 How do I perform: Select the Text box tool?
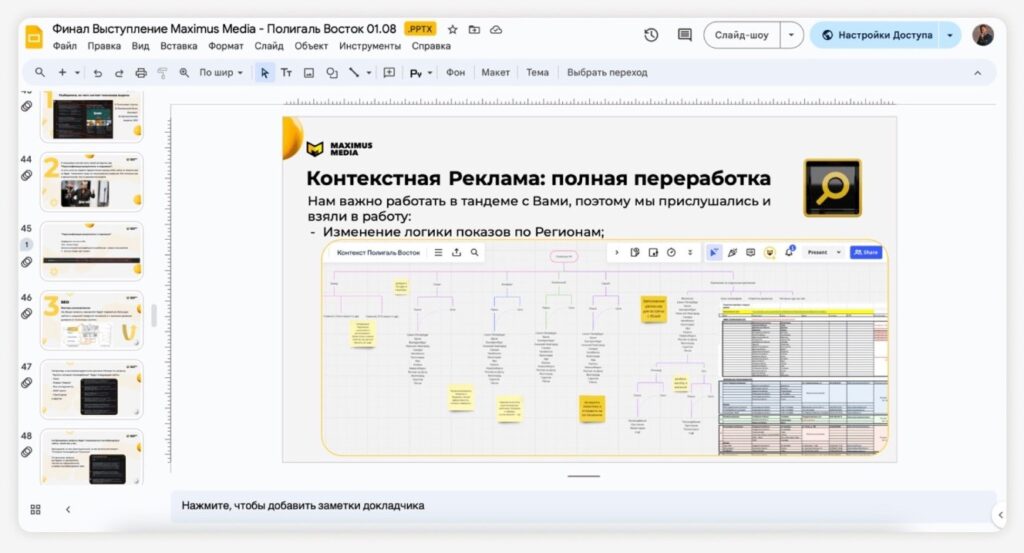(286, 72)
